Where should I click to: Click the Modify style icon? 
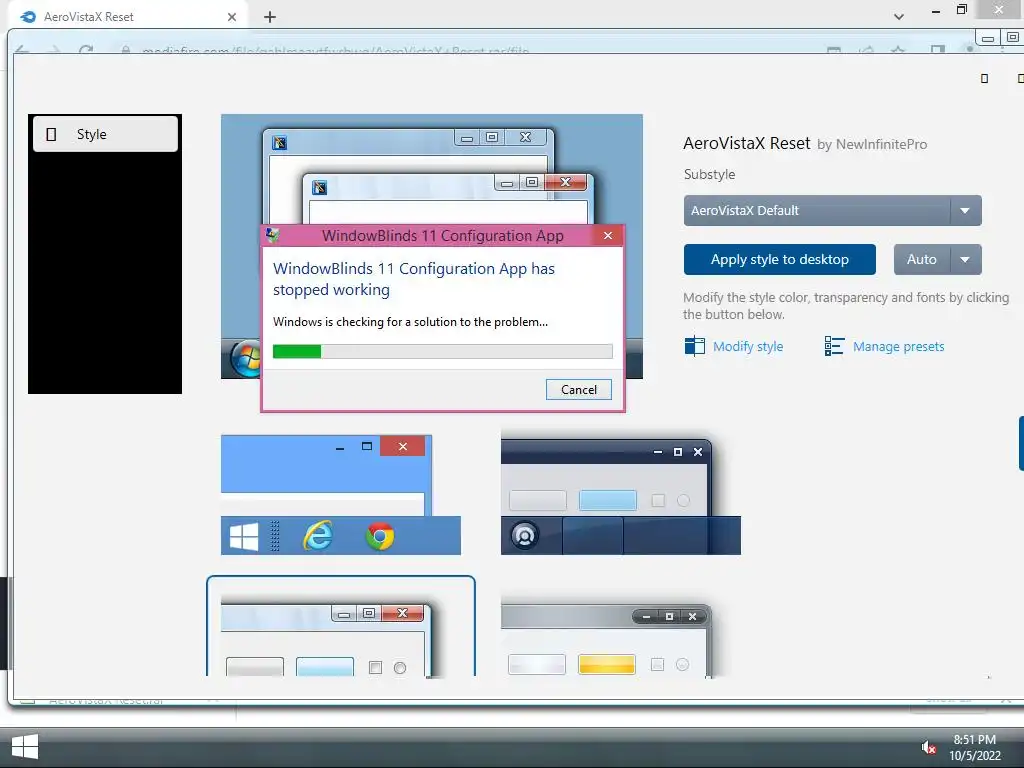(x=694, y=345)
